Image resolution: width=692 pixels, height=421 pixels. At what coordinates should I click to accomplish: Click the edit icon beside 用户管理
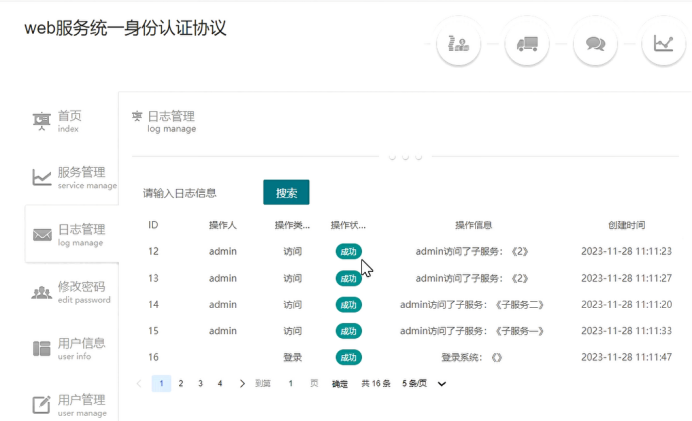[x=41, y=404]
